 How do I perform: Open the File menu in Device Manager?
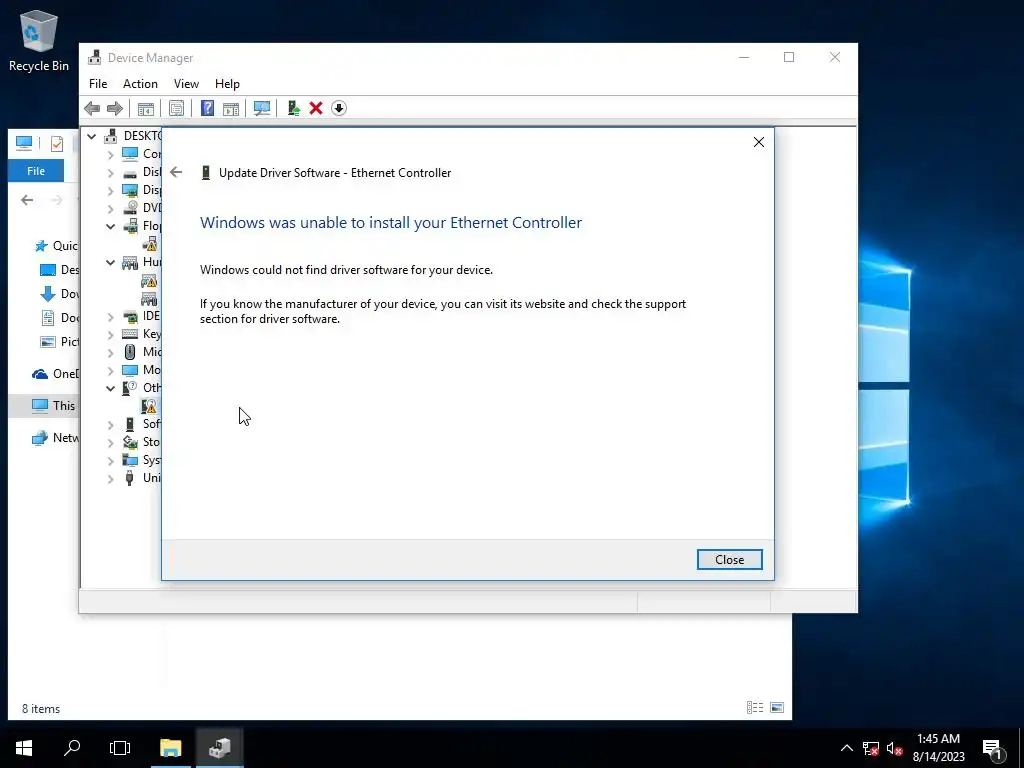tap(98, 84)
